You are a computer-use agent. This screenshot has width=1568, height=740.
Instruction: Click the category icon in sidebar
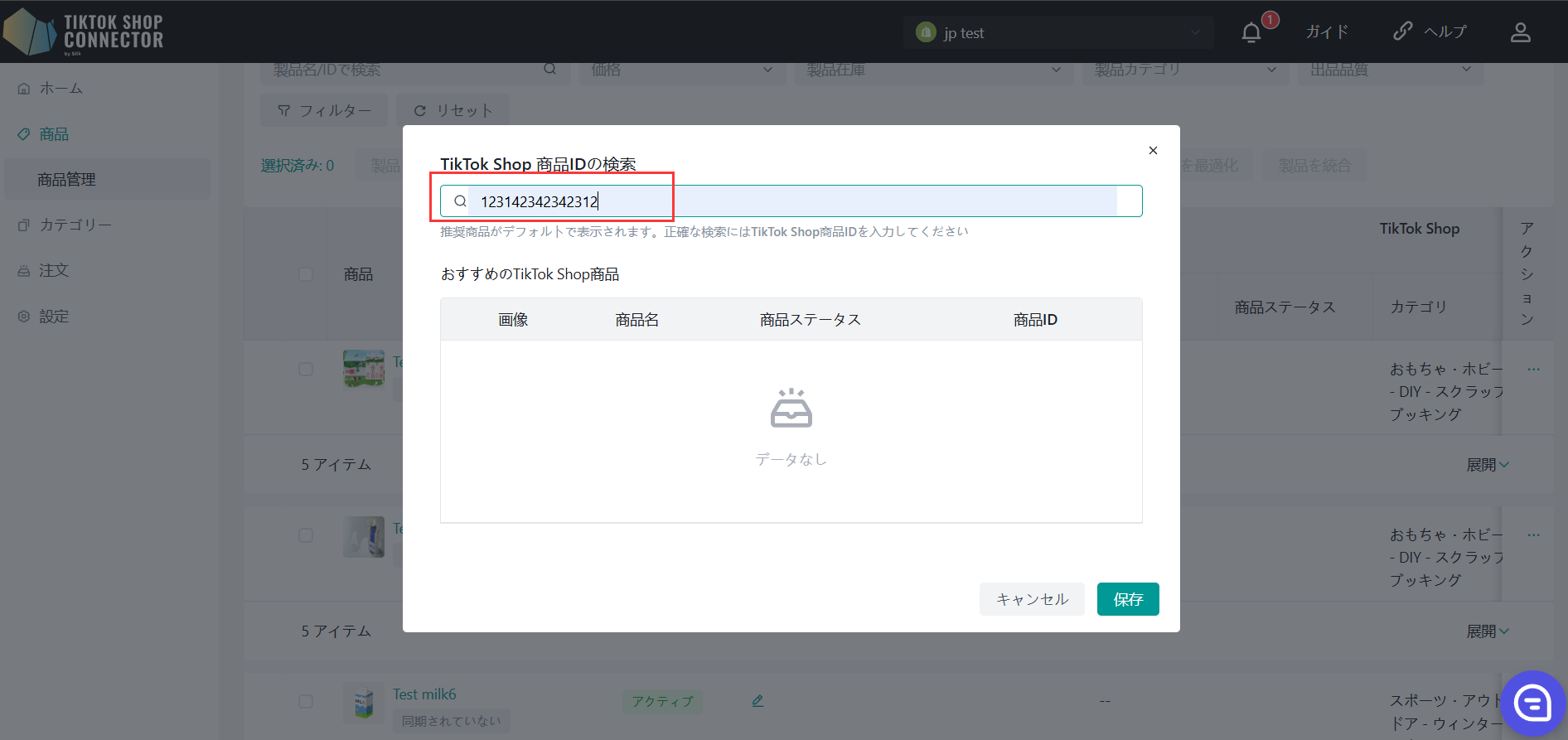[x=24, y=225]
